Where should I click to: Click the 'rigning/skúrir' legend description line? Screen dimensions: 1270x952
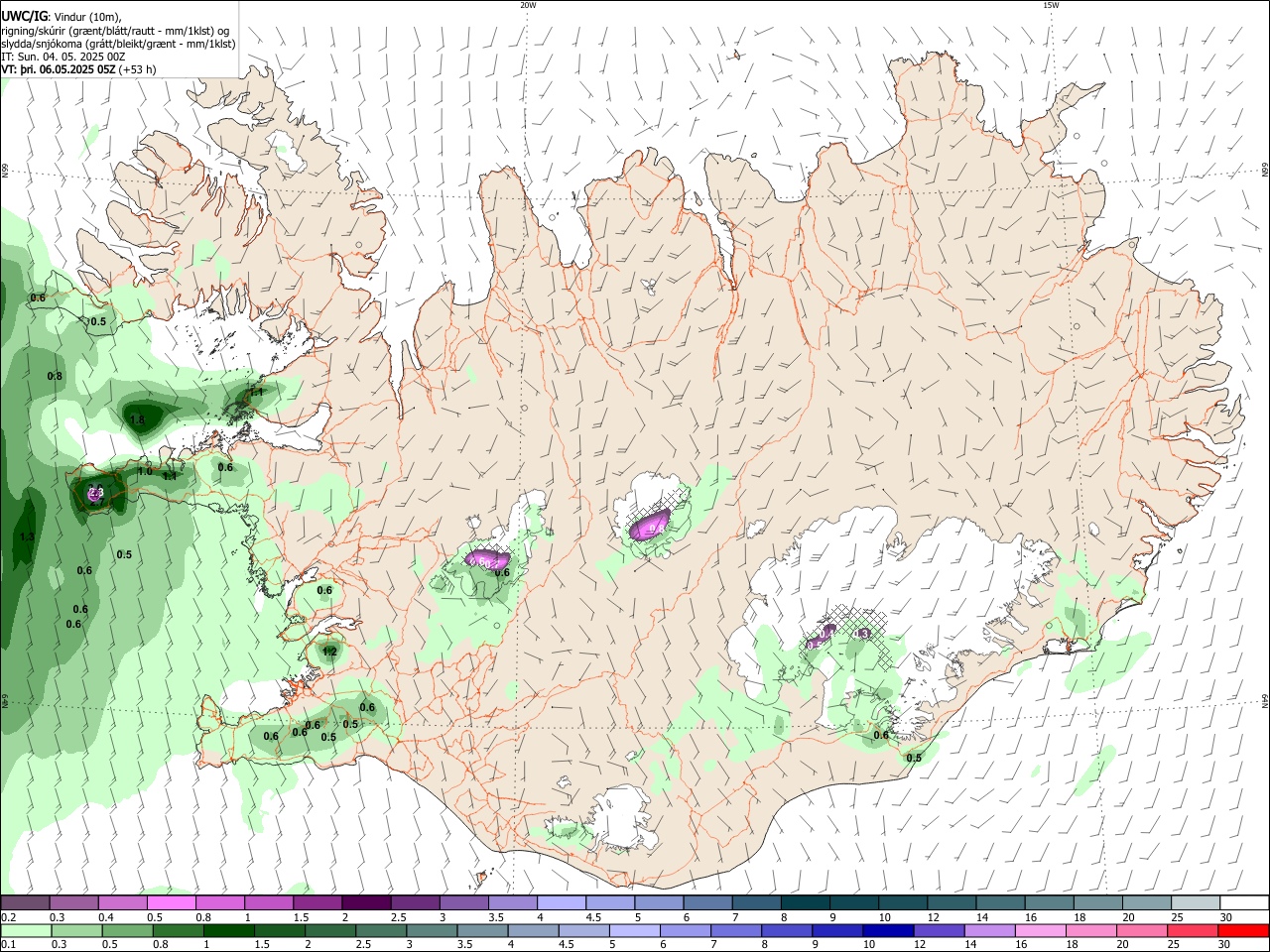coord(115,31)
